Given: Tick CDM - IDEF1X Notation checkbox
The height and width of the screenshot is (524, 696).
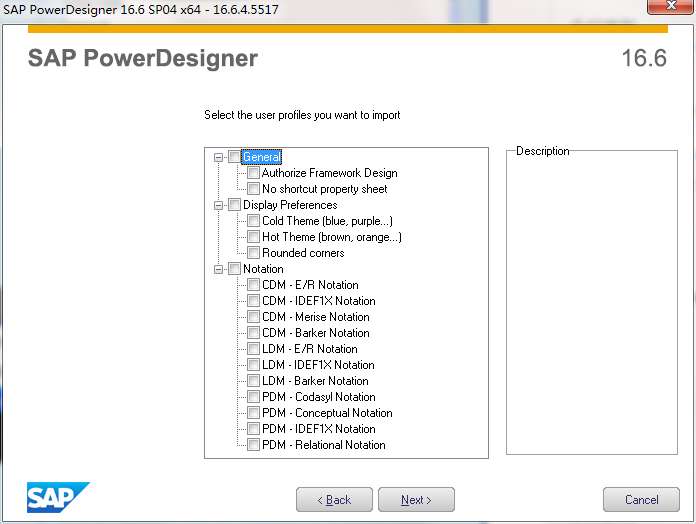Looking at the screenshot, I should (253, 300).
